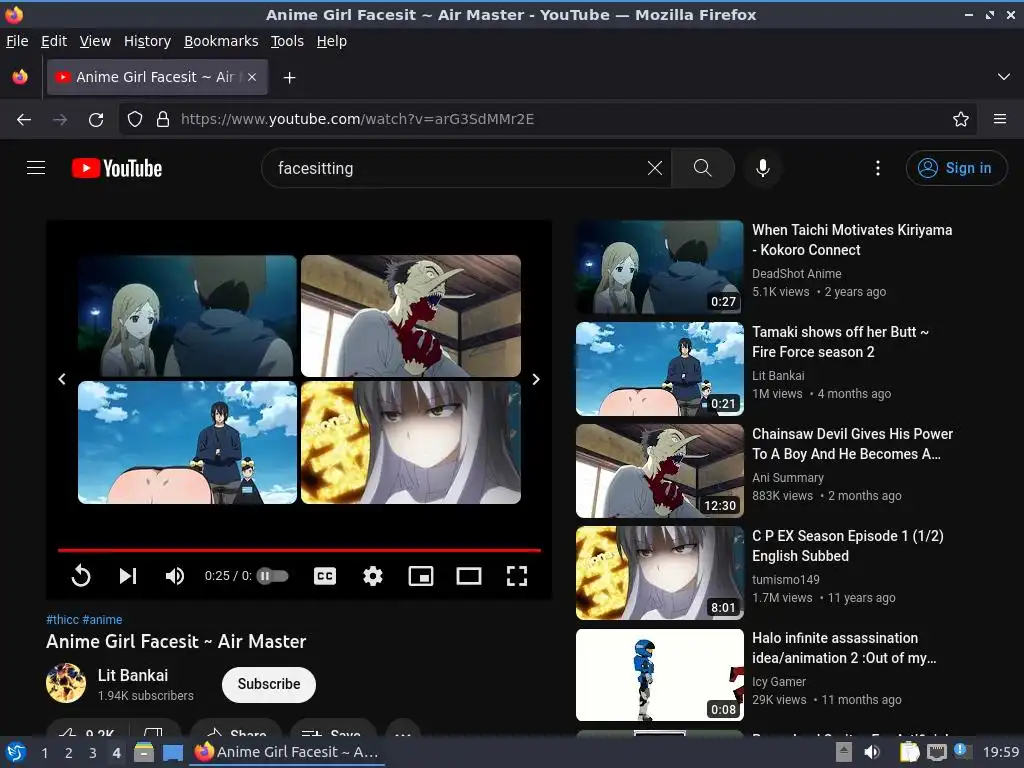Open the Lit Bankai channel avatar
This screenshot has height=768, width=1024.
[66, 683]
